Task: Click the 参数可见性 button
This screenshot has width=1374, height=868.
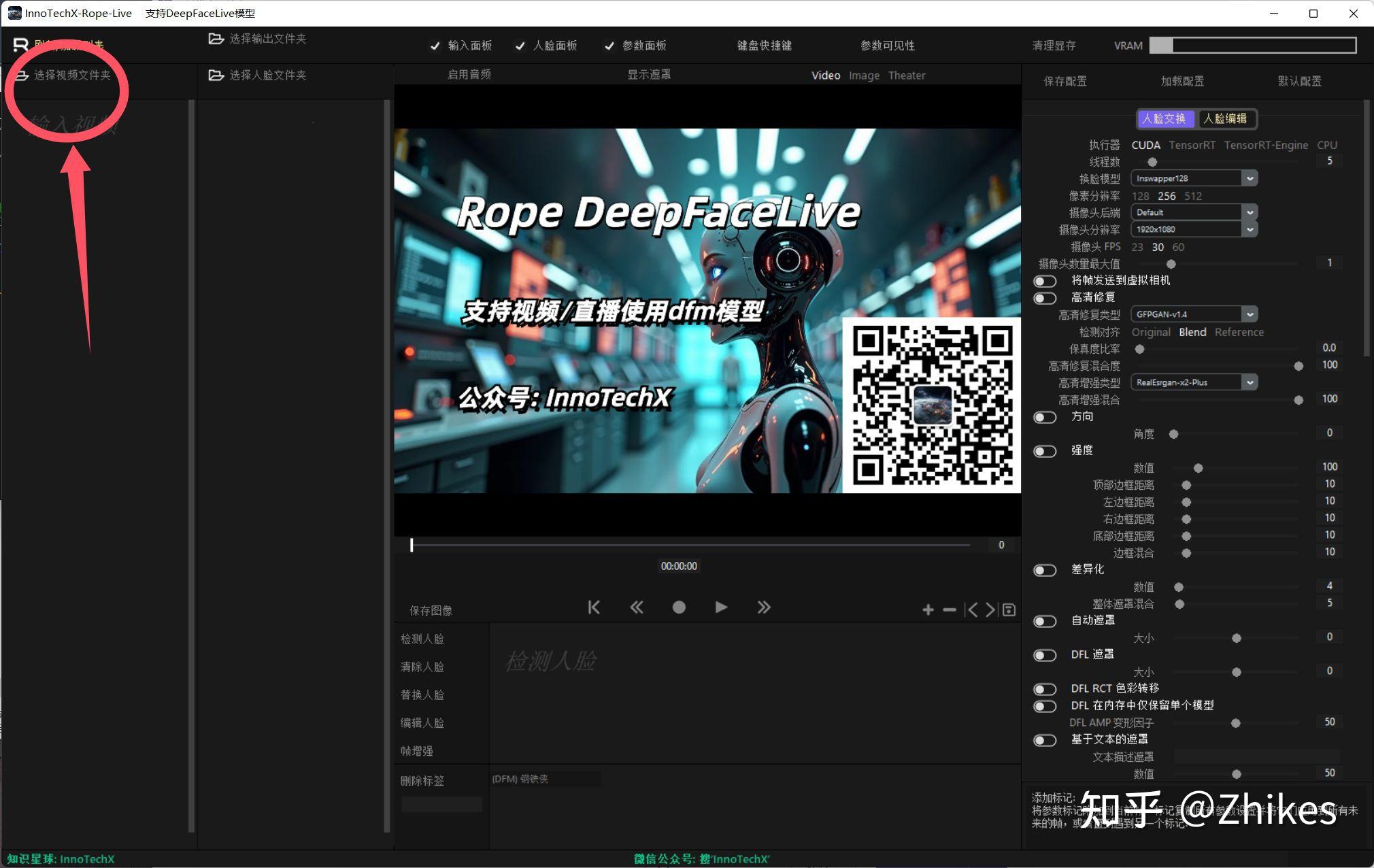Action: coord(887,46)
